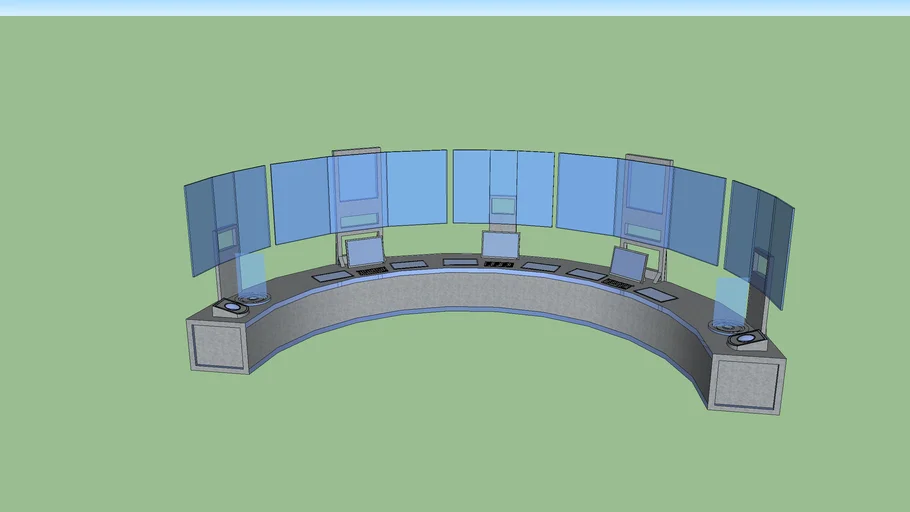
Task: Select the left laptop screen on the console
Action: [366, 251]
